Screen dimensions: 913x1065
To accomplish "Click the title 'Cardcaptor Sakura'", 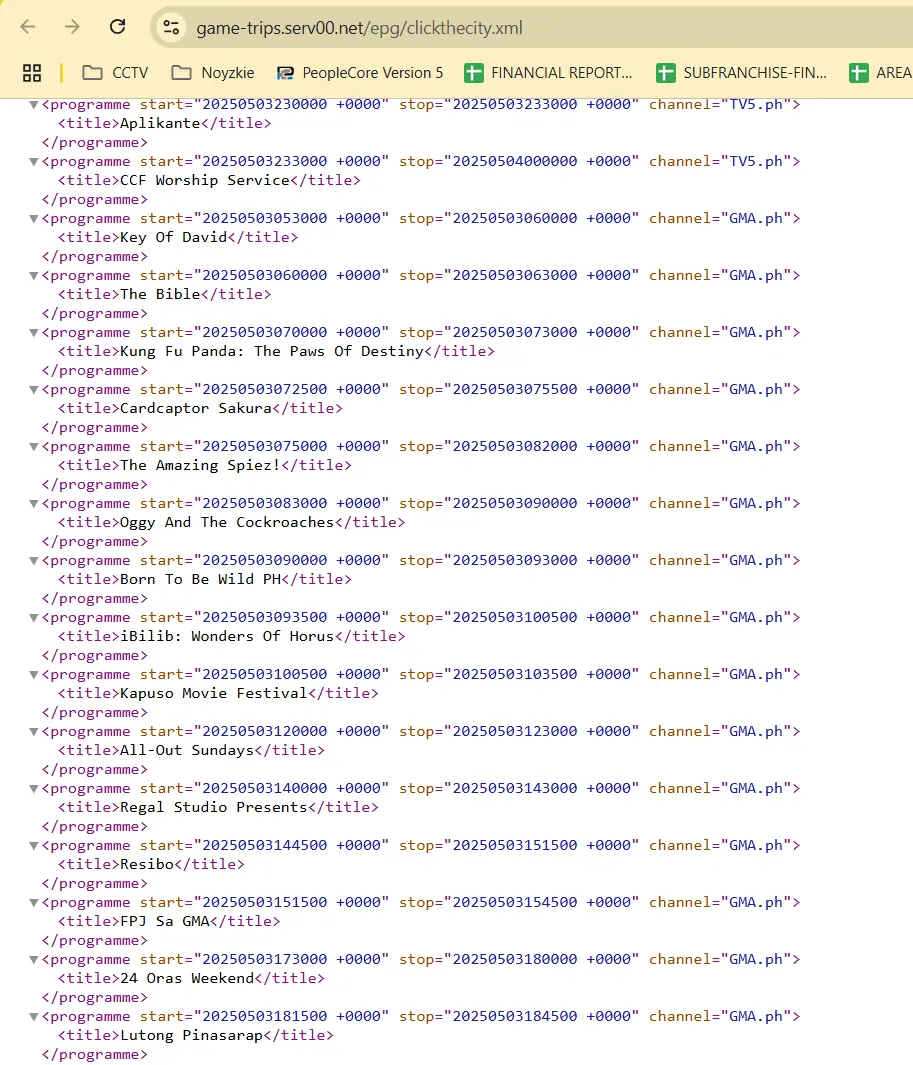I will 196,409.
